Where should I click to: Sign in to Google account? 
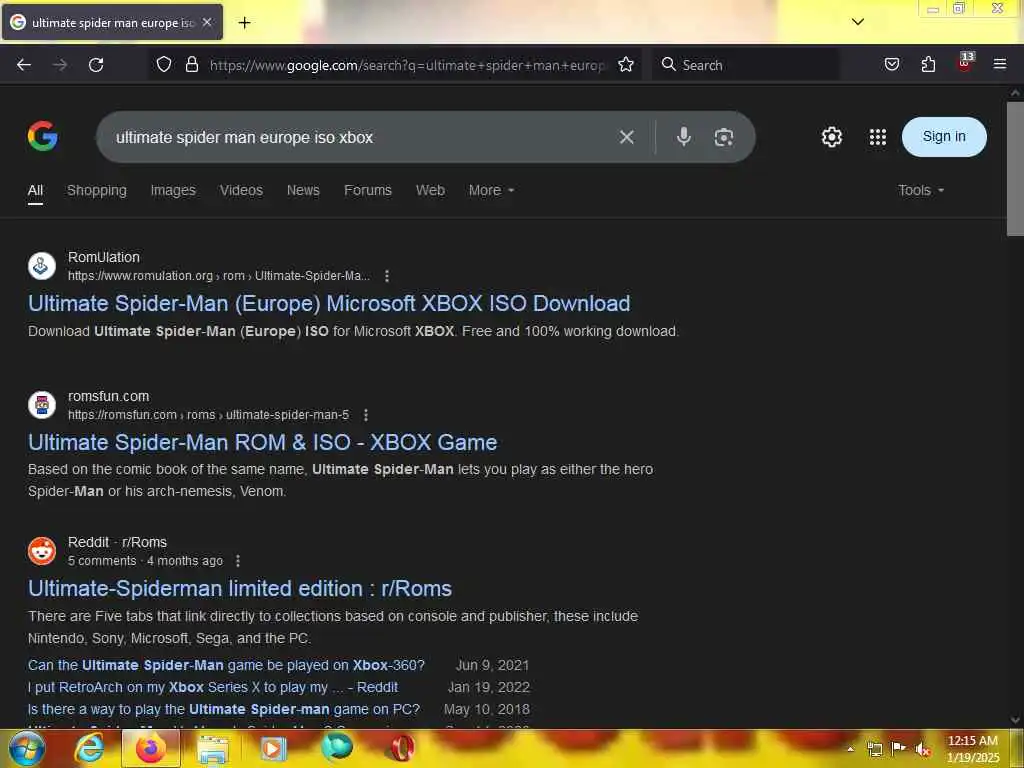click(944, 136)
